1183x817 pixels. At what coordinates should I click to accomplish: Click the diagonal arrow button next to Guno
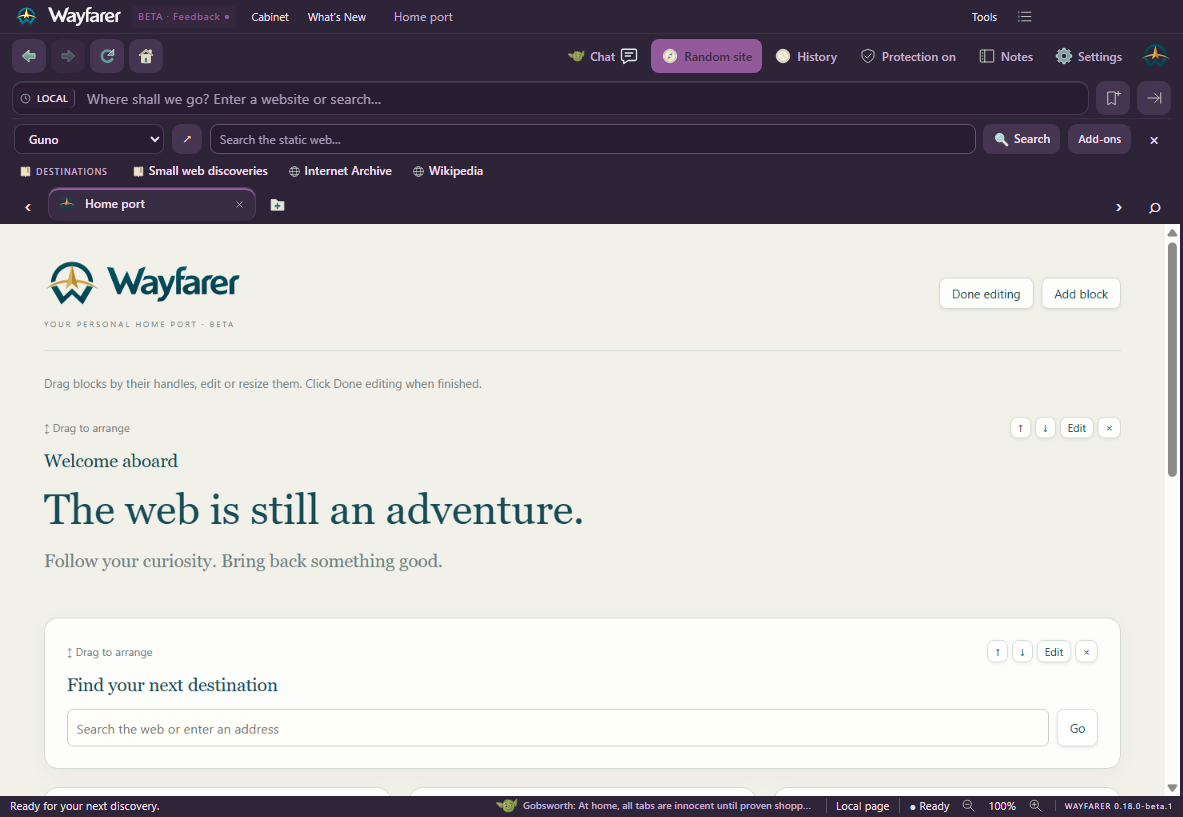pos(187,140)
